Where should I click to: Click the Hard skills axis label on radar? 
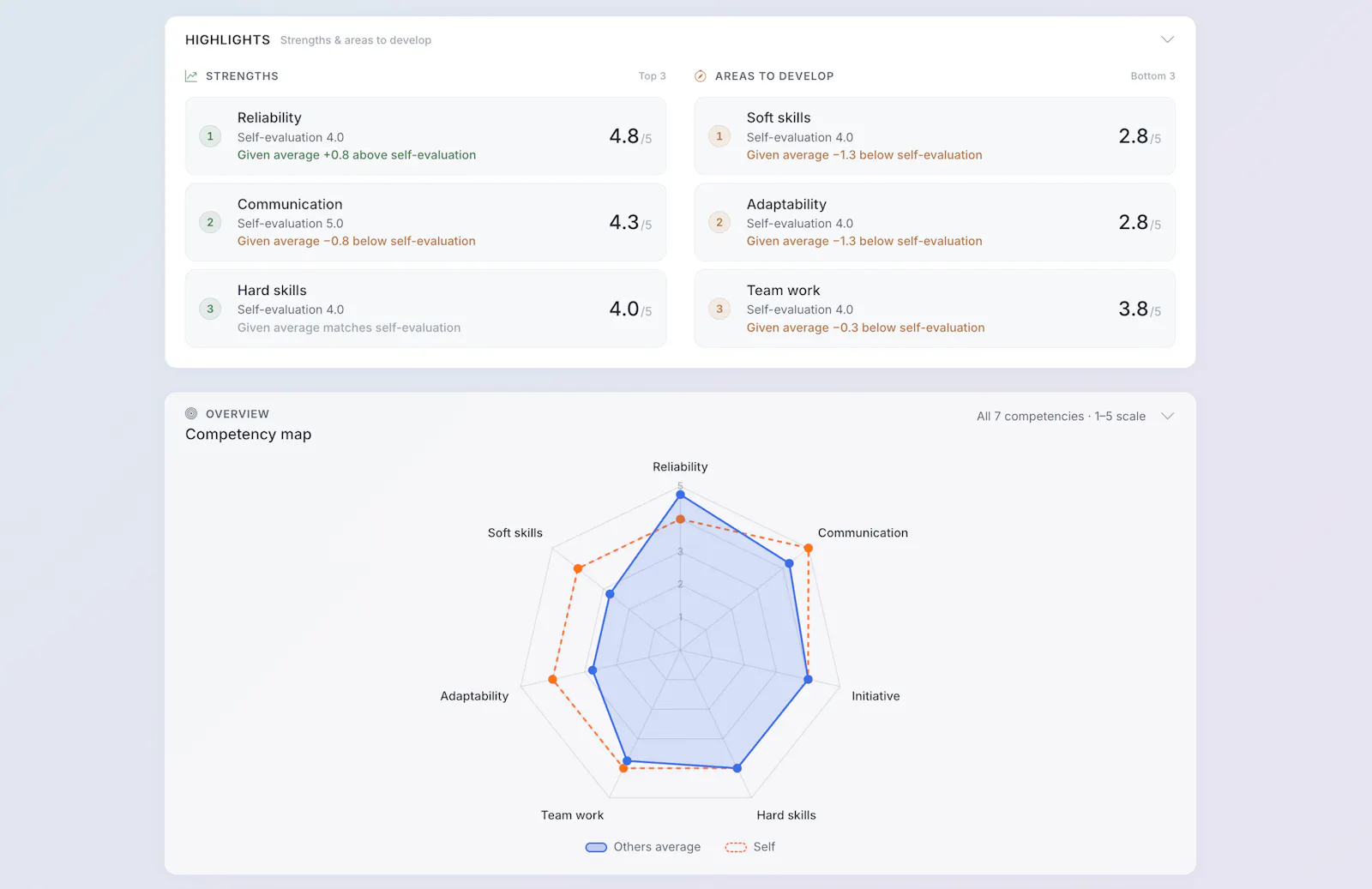coord(786,815)
